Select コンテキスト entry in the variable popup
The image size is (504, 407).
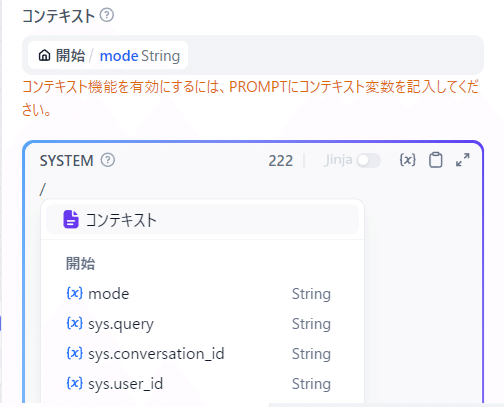(x=202, y=220)
